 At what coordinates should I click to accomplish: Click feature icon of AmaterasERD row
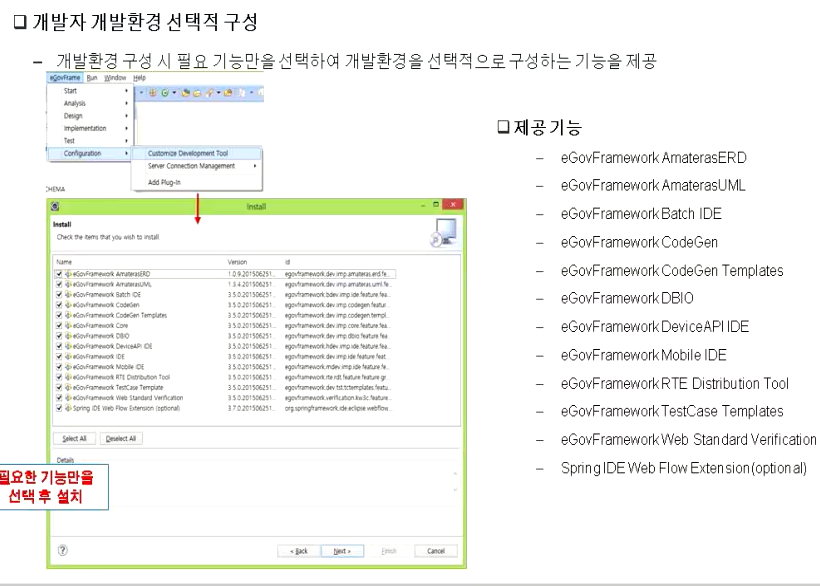tap(68, 274)
